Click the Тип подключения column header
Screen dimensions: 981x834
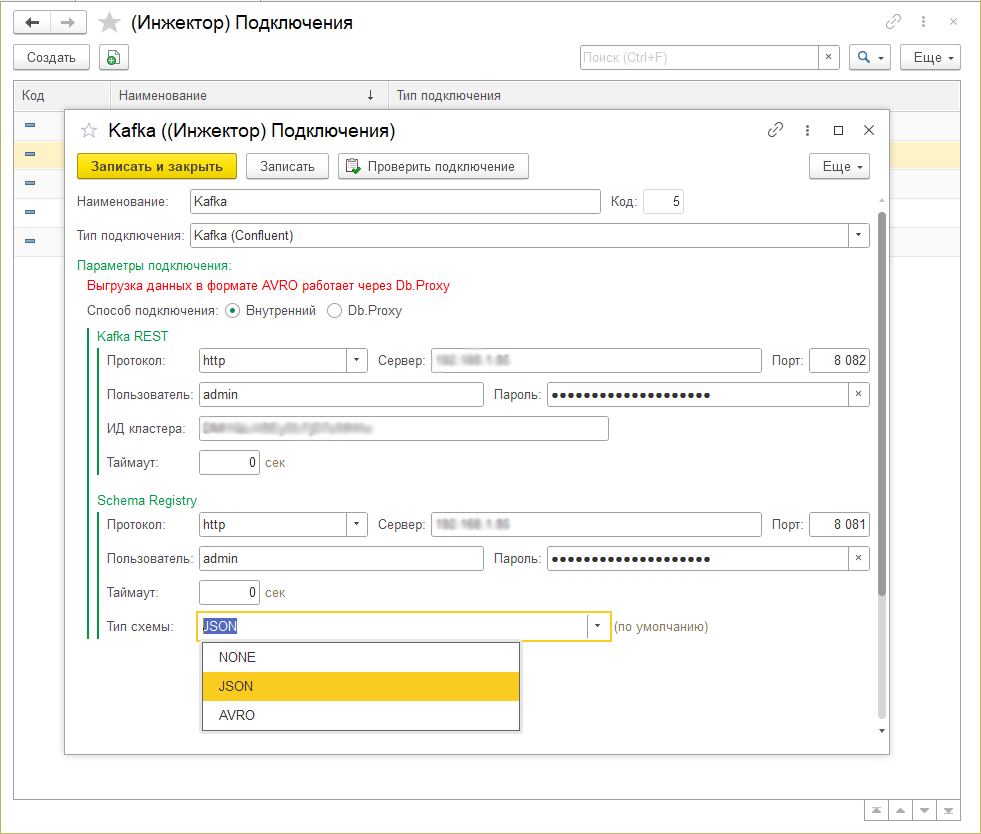(674, 96)
